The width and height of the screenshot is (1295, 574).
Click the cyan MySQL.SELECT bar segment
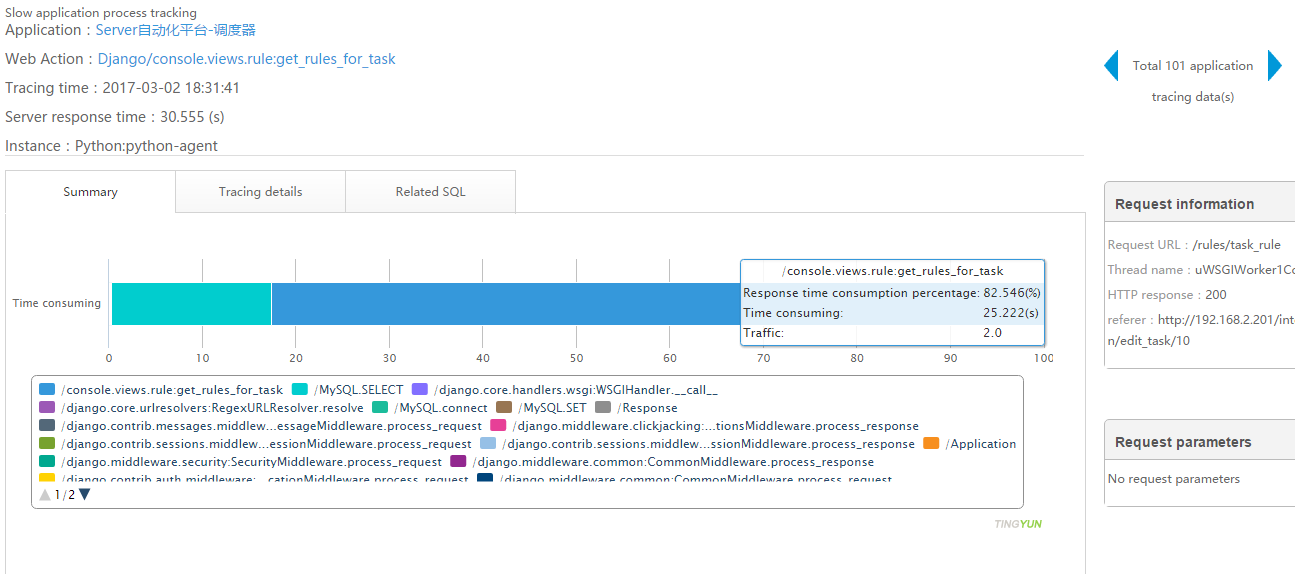[x=191, y=304]
